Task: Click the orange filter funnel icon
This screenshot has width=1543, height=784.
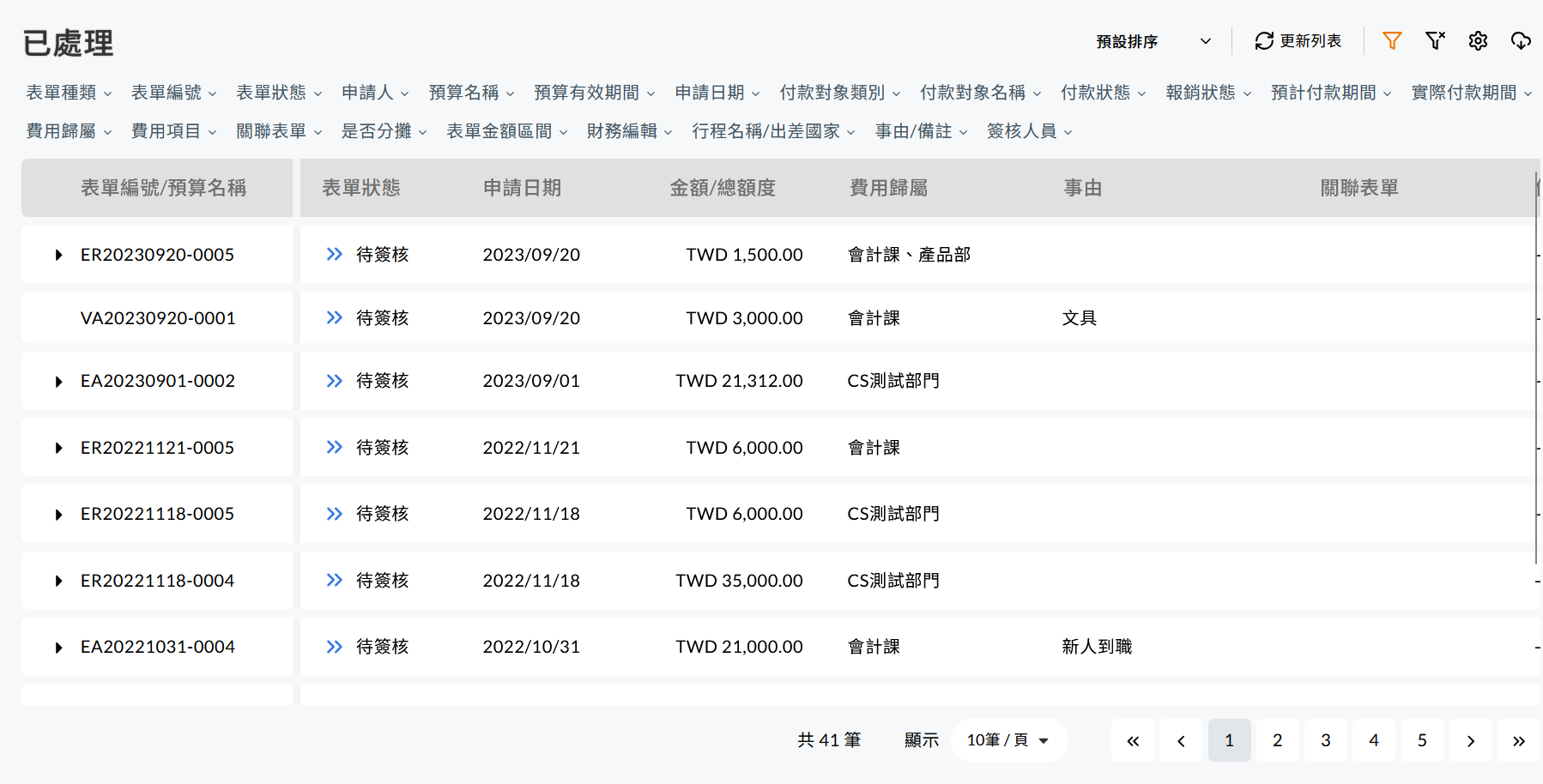Action: (x=1392, y=40)
